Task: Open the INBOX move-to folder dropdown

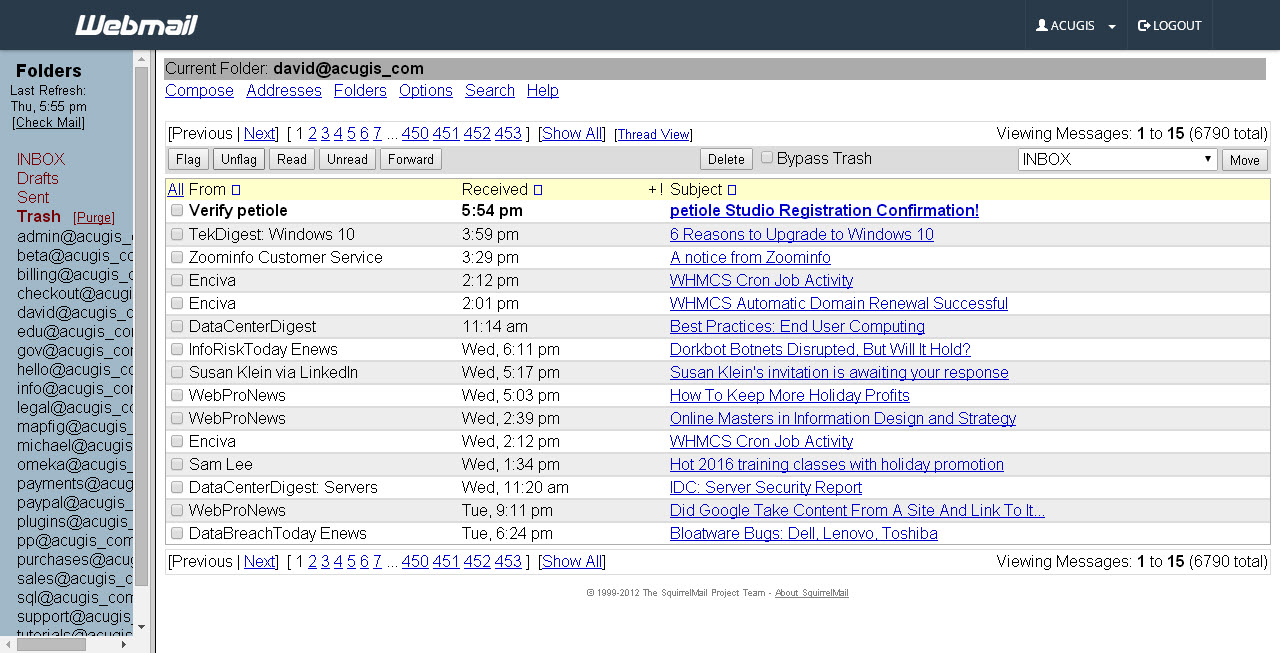Action: coord(1117,159)
